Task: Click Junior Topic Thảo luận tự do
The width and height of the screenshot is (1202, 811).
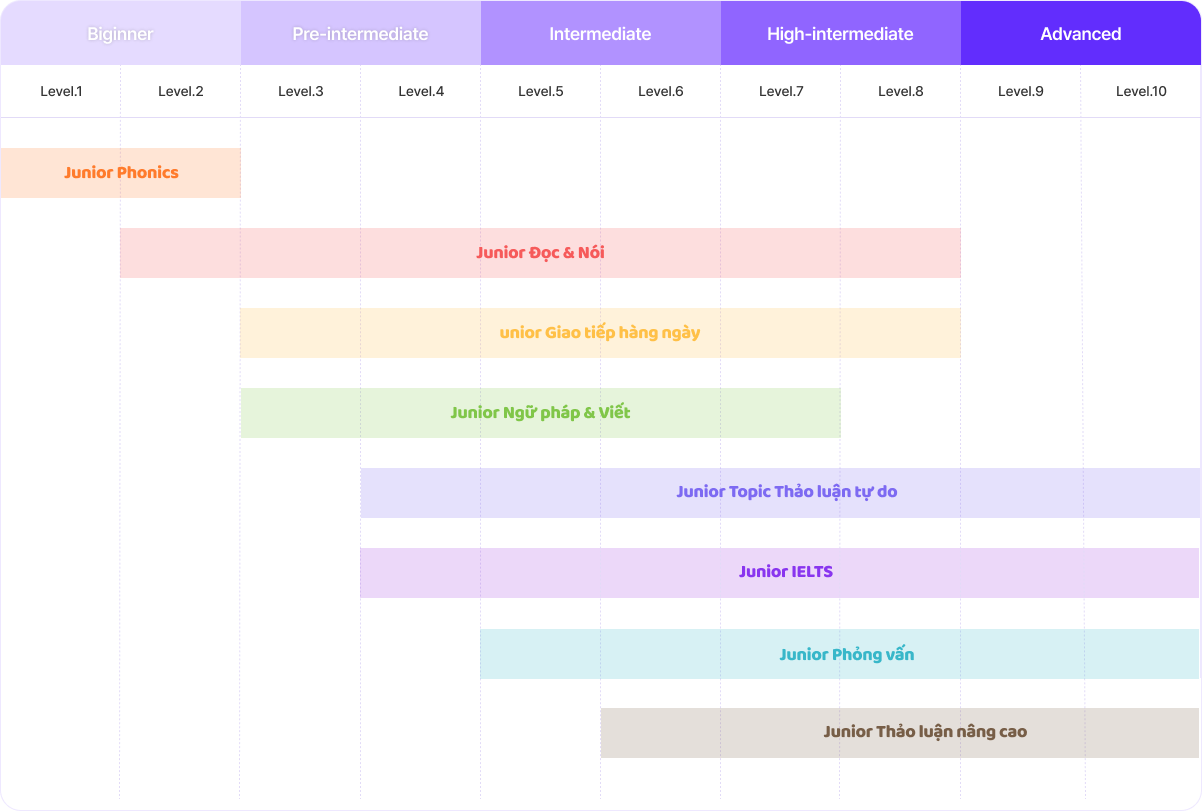Action: [x=786, y=492]
